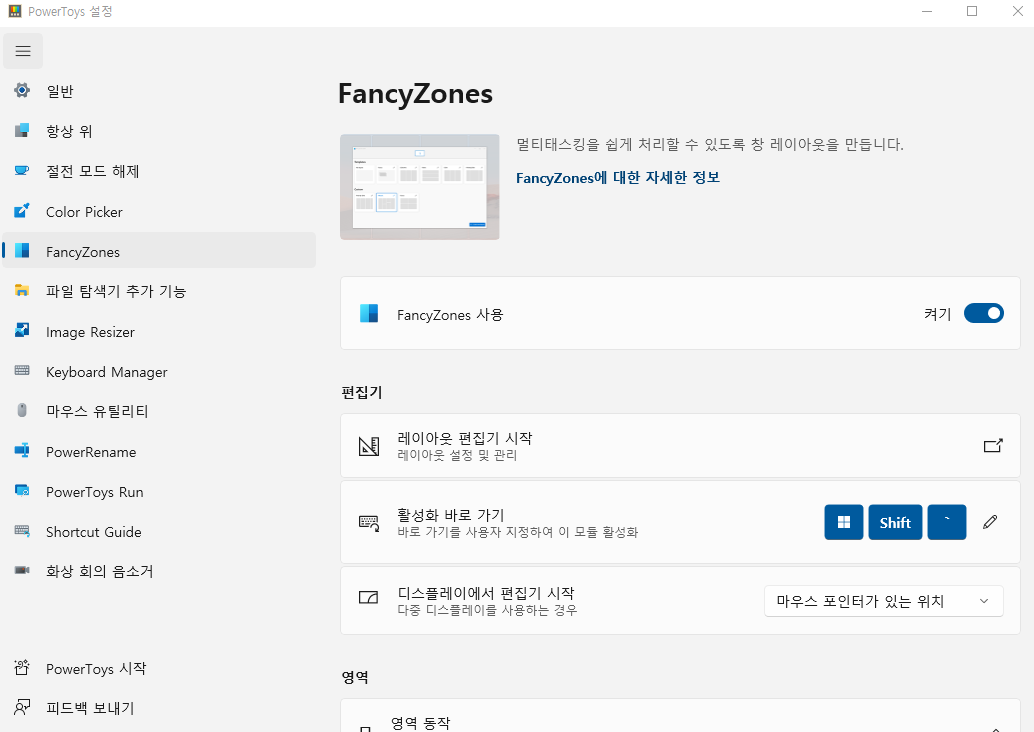This screenshot has width=1034, height=732.
Task: Click the backtick key shortcut button
Action: point(946,522)
